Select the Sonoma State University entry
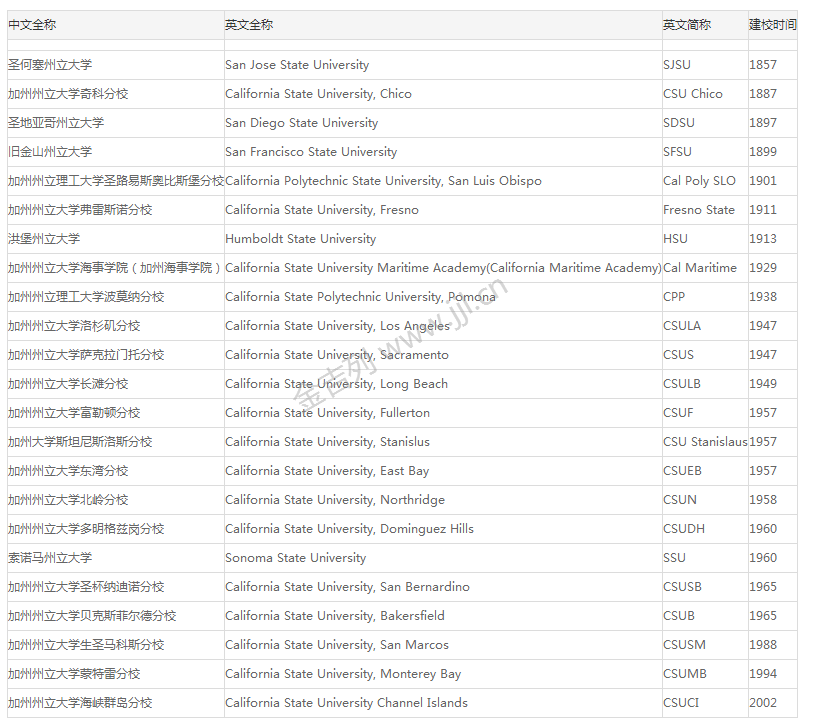 click(x=295, y=558)
